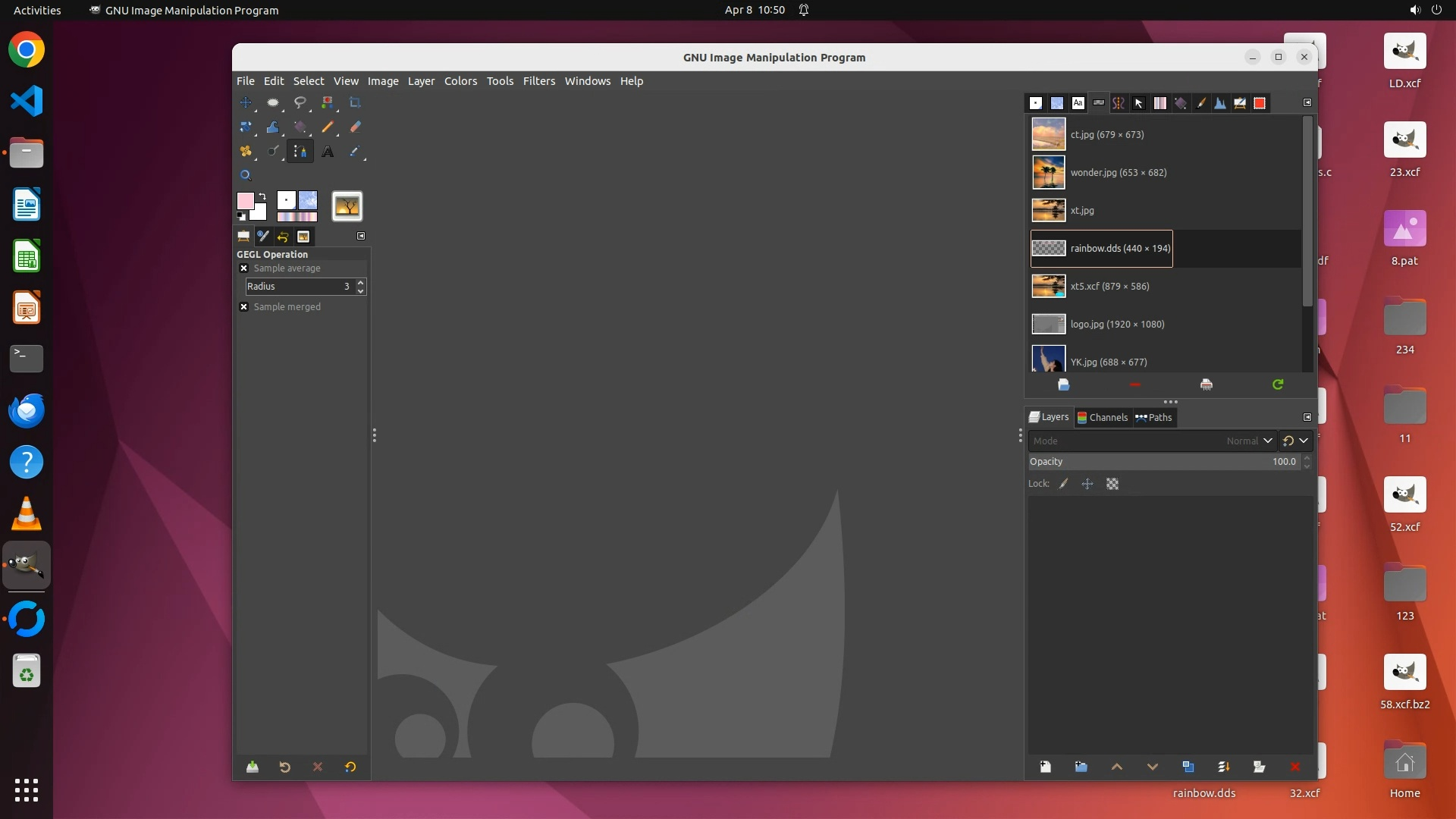Open the layers dock tab menu arrow
Image resolution: width=1456 pixels, height=819 pixels.
tap(1307, 417)
